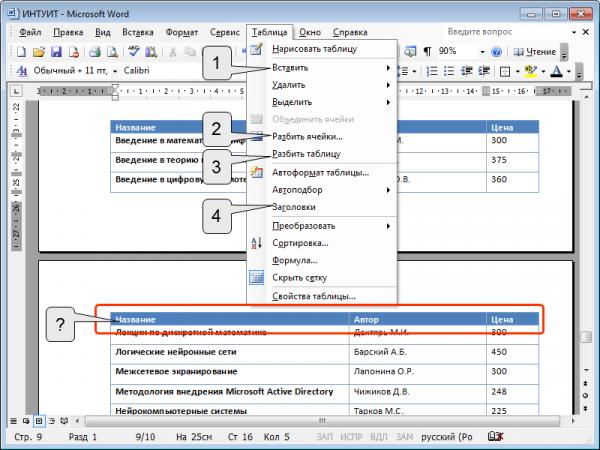Choose Разбить таблицу menu item
Screen dimensions: 600x450
pyautogui.click(x=322, y=154)
